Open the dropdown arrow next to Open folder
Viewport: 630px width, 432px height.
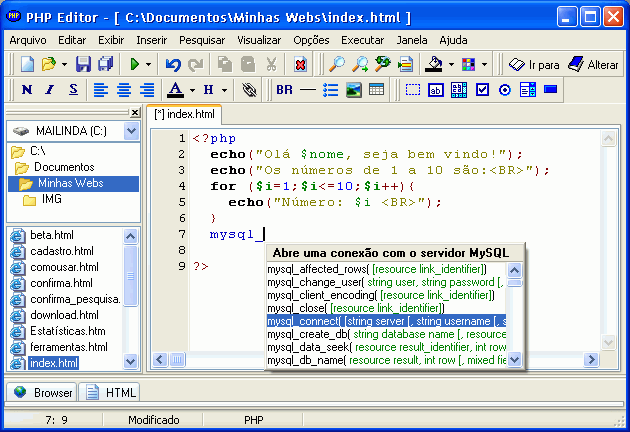click(x=64, y=64)
